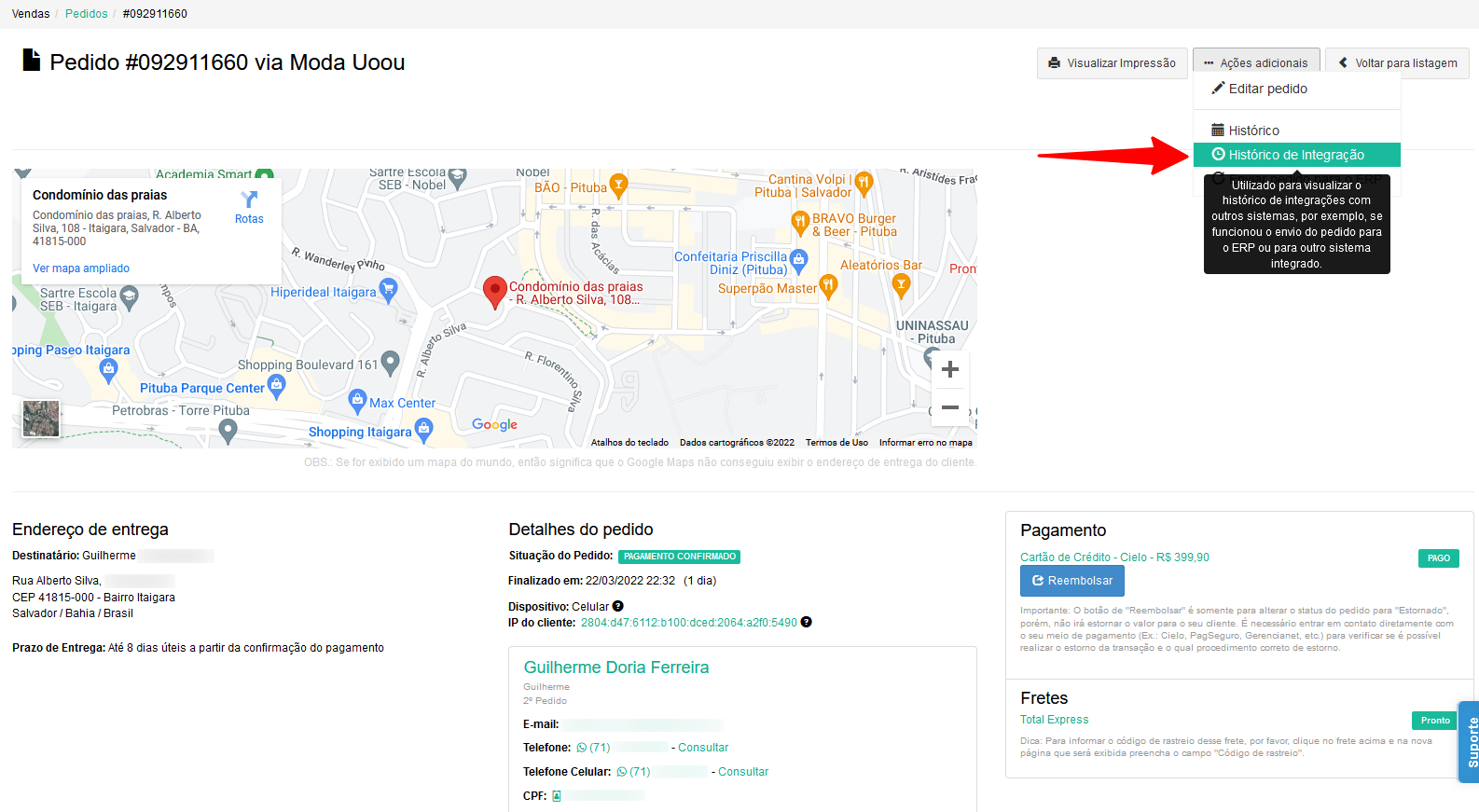The height and width of the screenshot is (812, 1479).
Task: Open Atalhos do teclado map link
Action: (x=629, y=443)
